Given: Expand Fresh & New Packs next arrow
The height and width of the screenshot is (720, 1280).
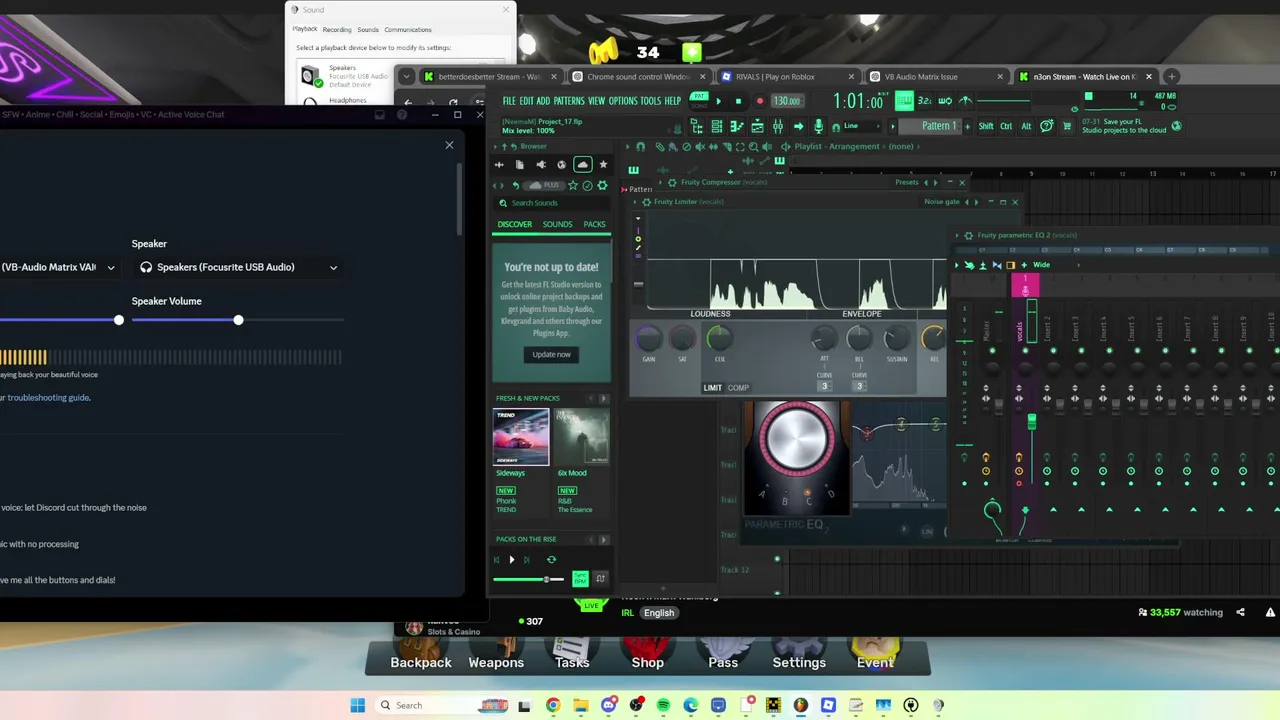Looking at the screenshot, I should [x=602, y=398].
